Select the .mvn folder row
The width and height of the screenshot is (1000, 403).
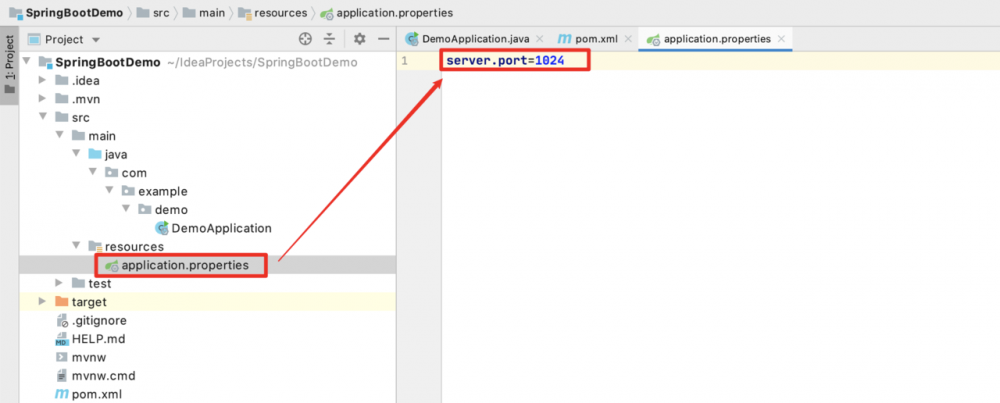[x=208, y=99]
